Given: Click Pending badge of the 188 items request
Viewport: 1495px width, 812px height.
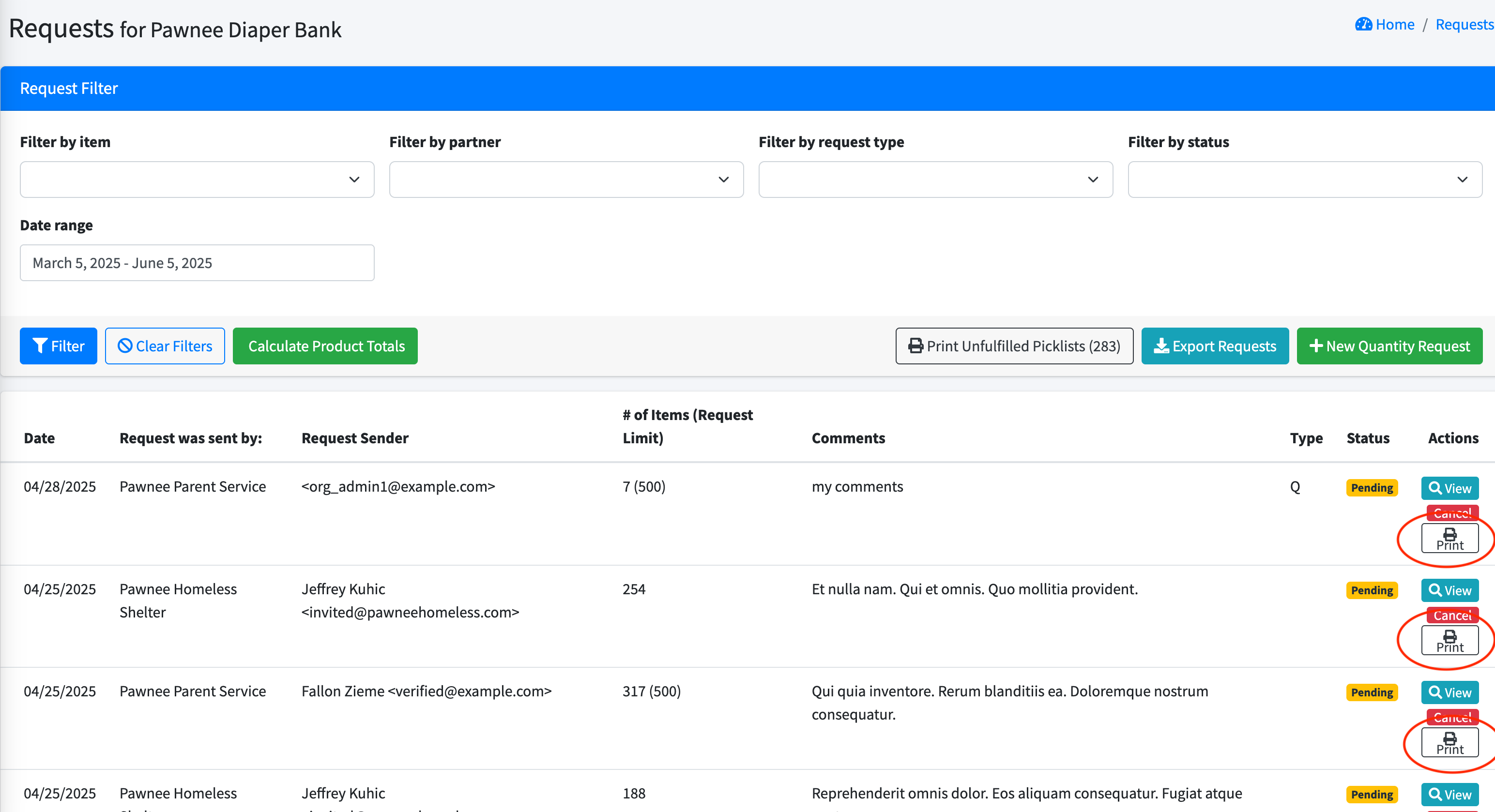Looking at the screenshot, I should pos(1372,795).
